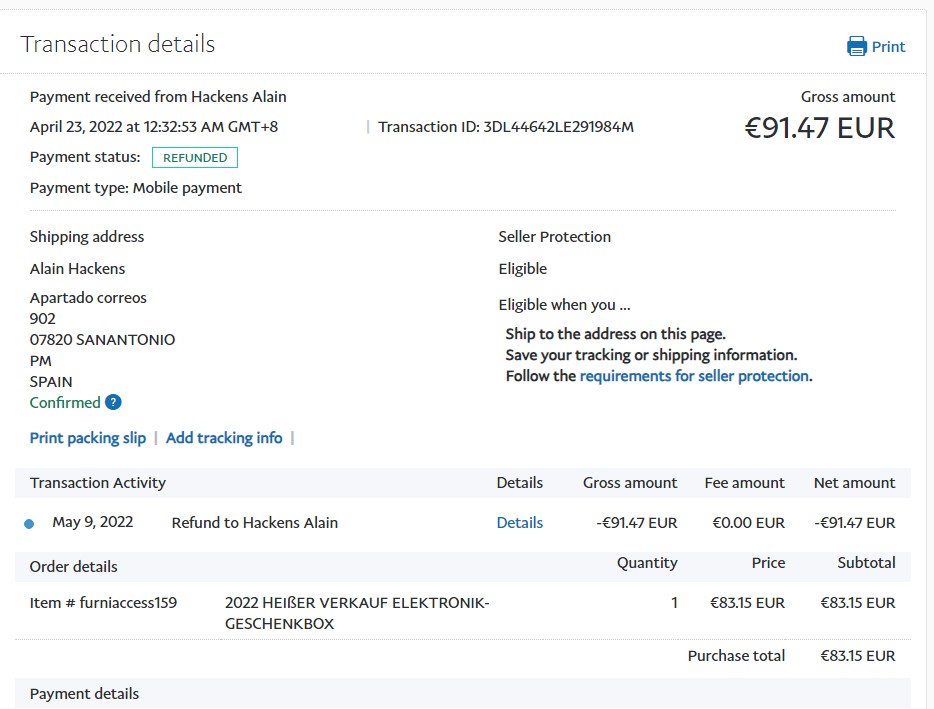The image size is (934, 709).
Task: Click the Print link text
Action: [888, 47]
